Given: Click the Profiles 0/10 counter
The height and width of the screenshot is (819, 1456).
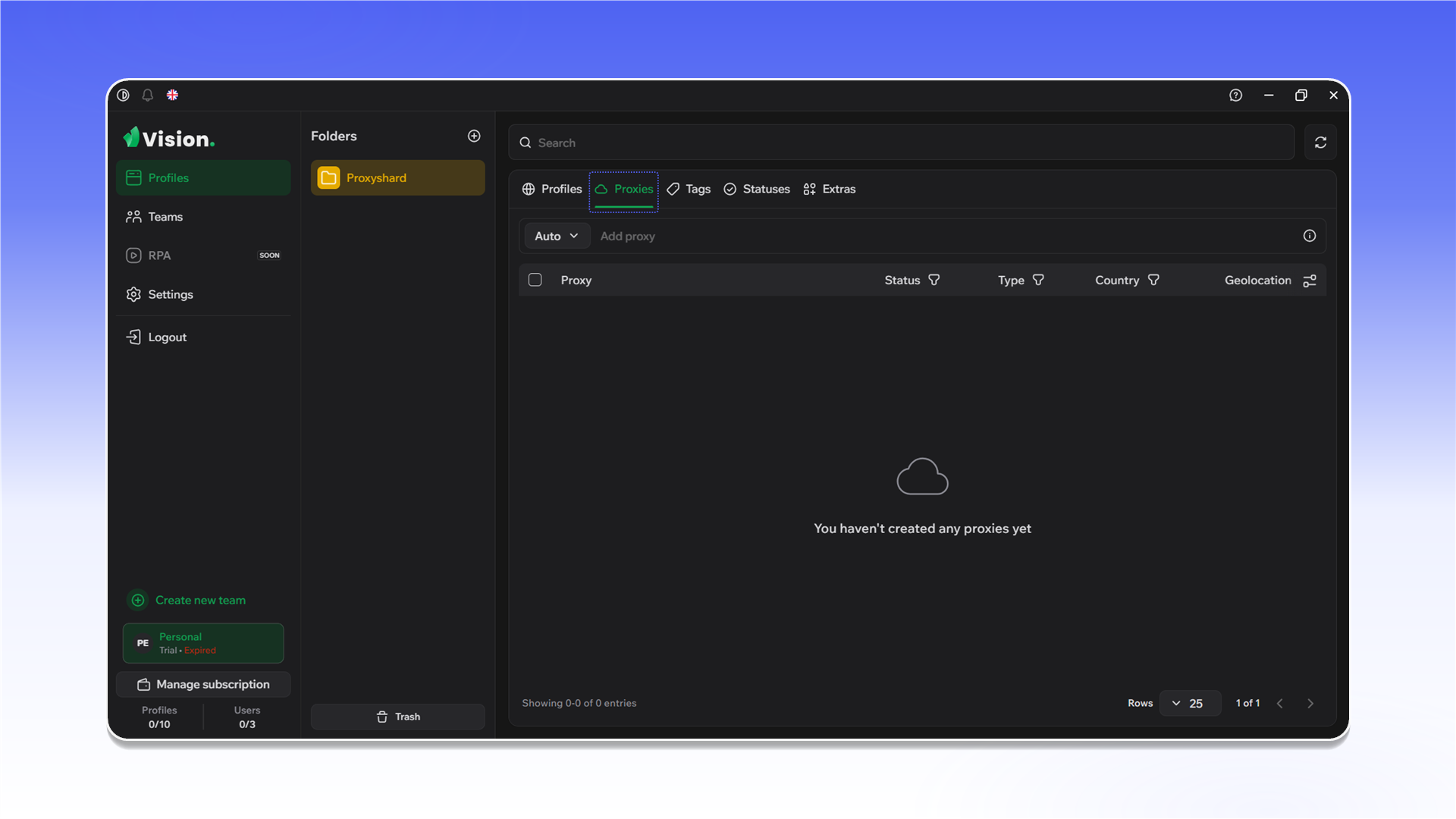Looking at the screenshot, I should pyautogui.click(x=159, y=717).
